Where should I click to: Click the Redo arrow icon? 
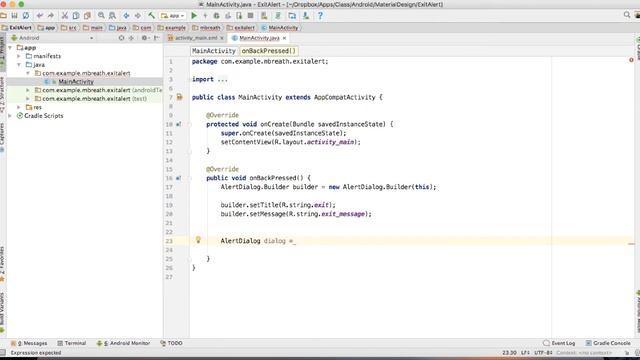click(51, 16)
